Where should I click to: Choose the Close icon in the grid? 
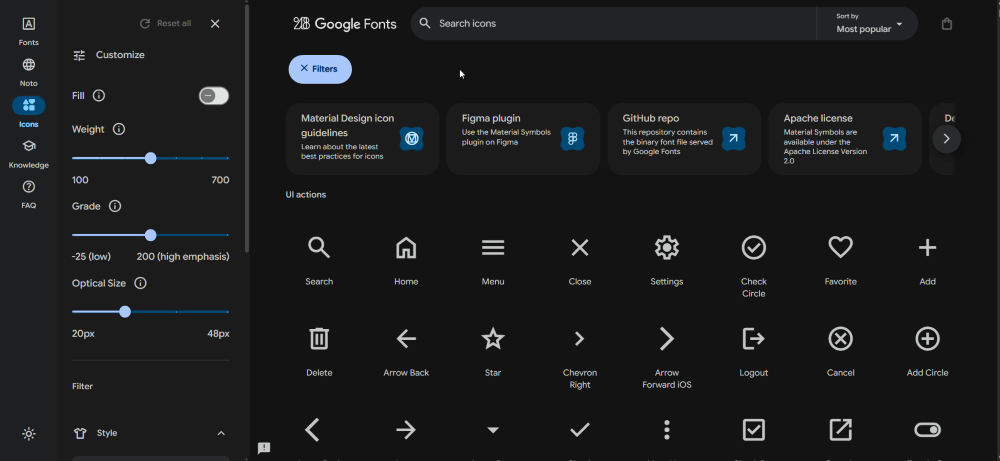tap(580, 247)
